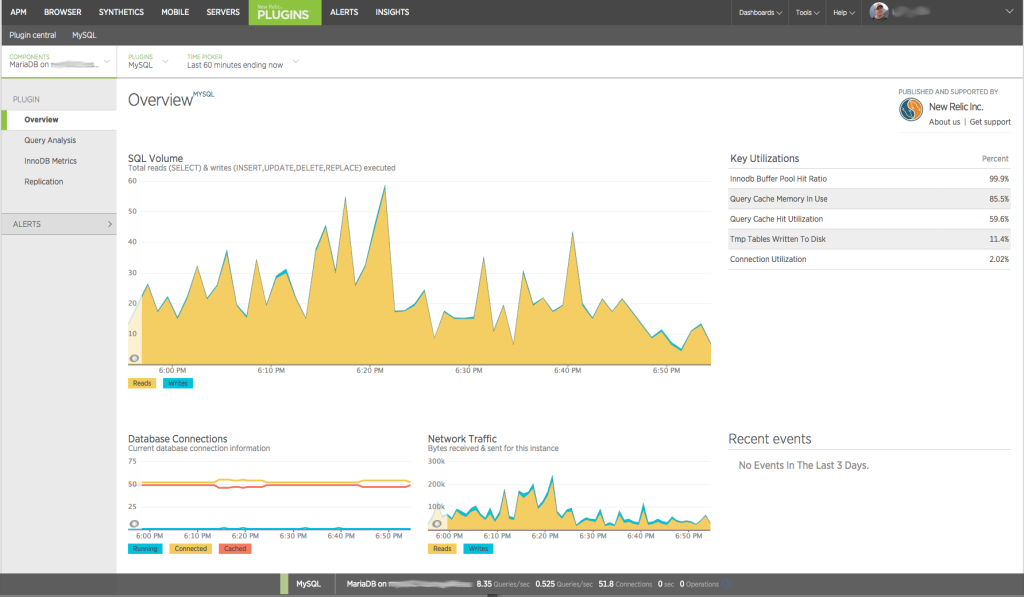Open the Alerts top navigation tab

[344, 12]
